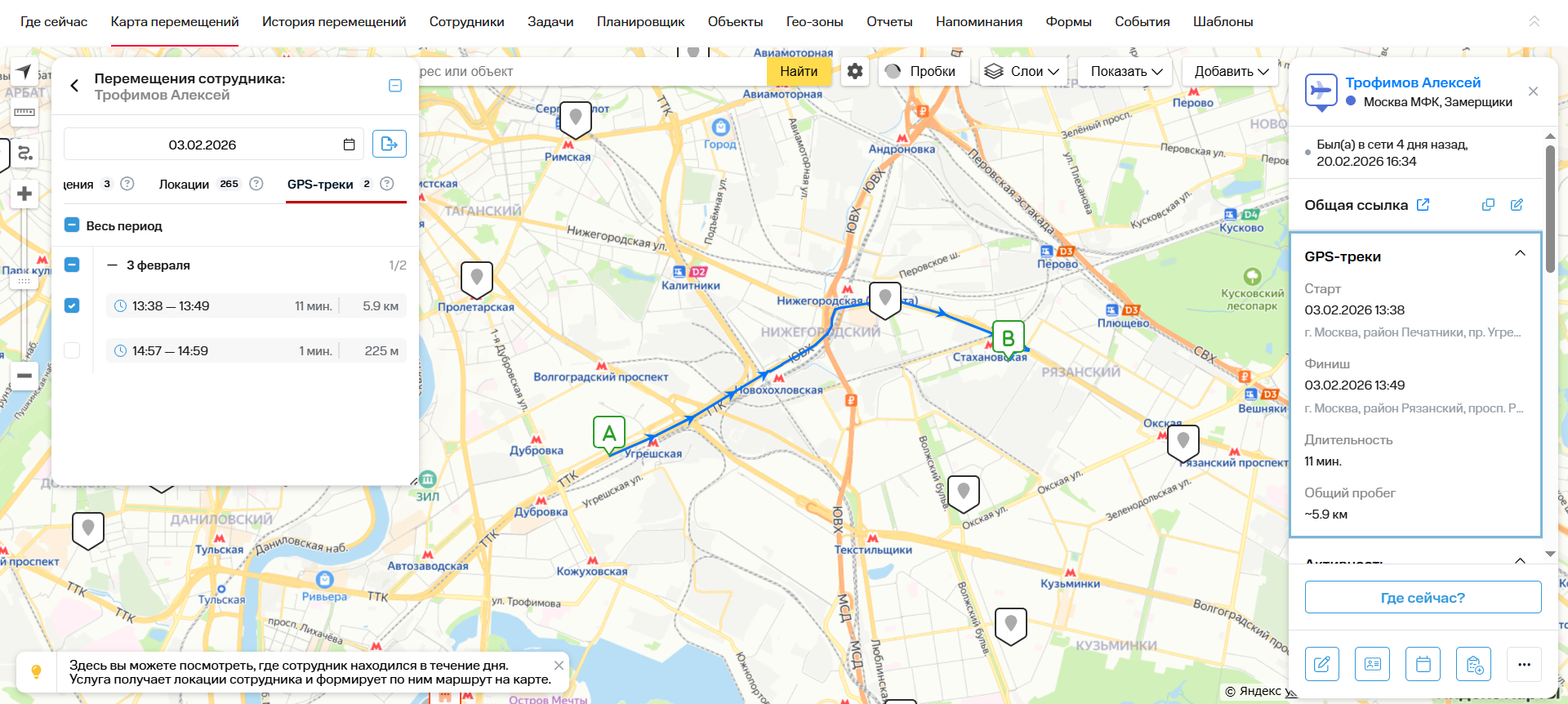Collapse the GPS-треки section
The image size is (1568, 704).
tap(1520, 254)
